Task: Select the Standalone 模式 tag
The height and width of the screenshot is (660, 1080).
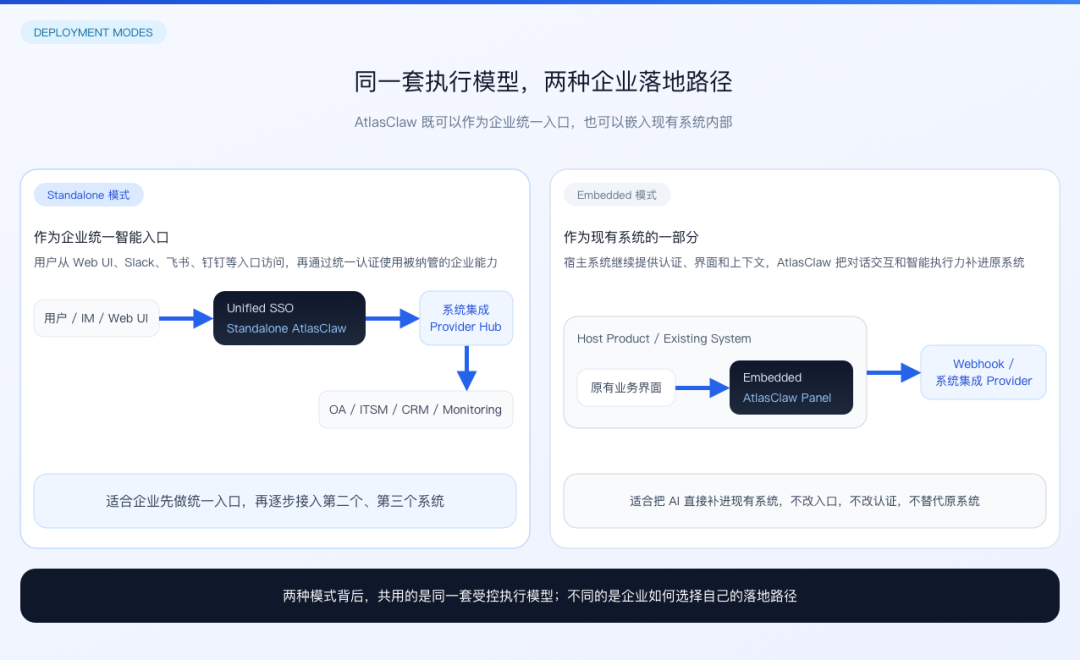Action: coord(88,195)
